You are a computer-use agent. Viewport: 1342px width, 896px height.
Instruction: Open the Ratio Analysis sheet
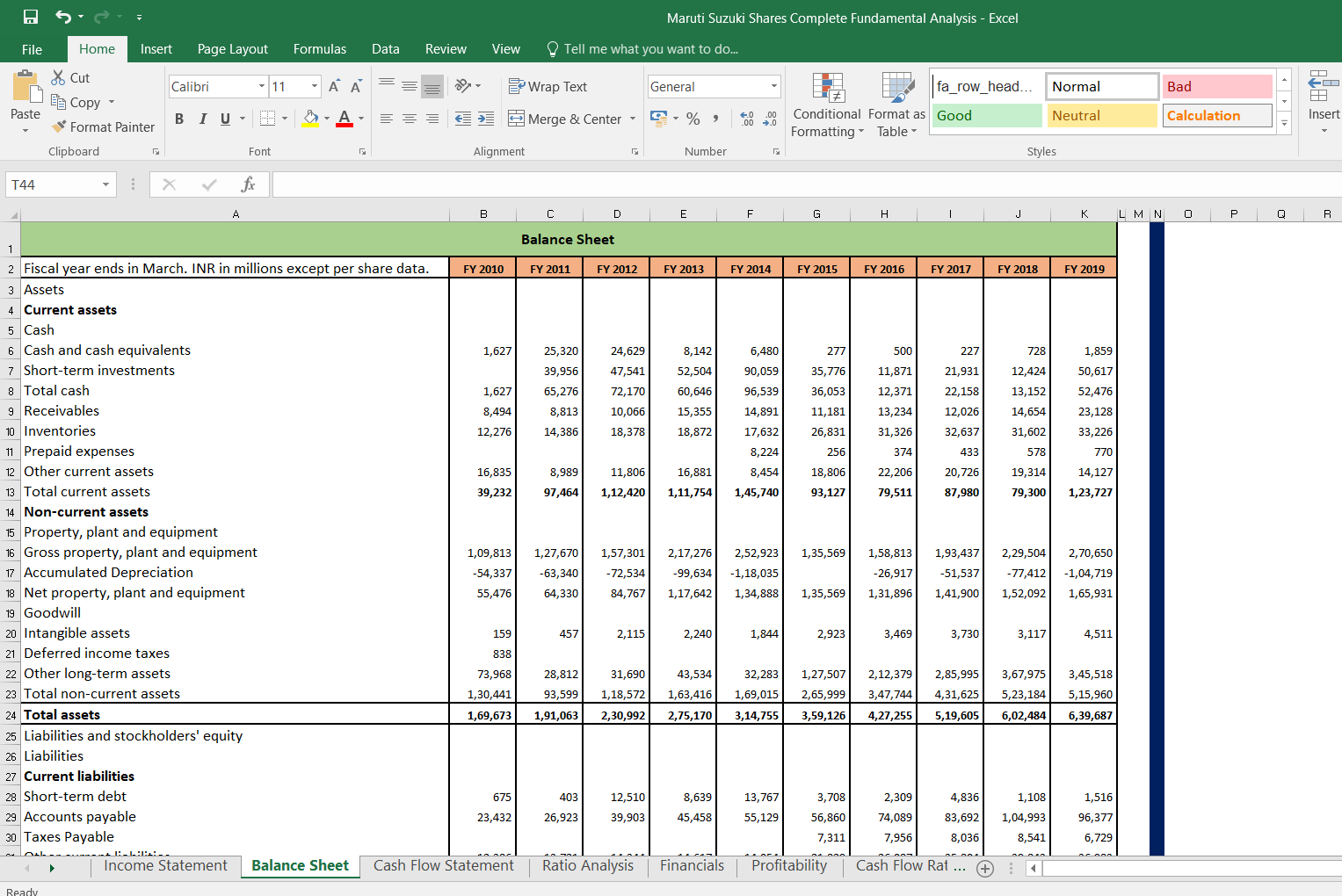[x=588, y=866]
